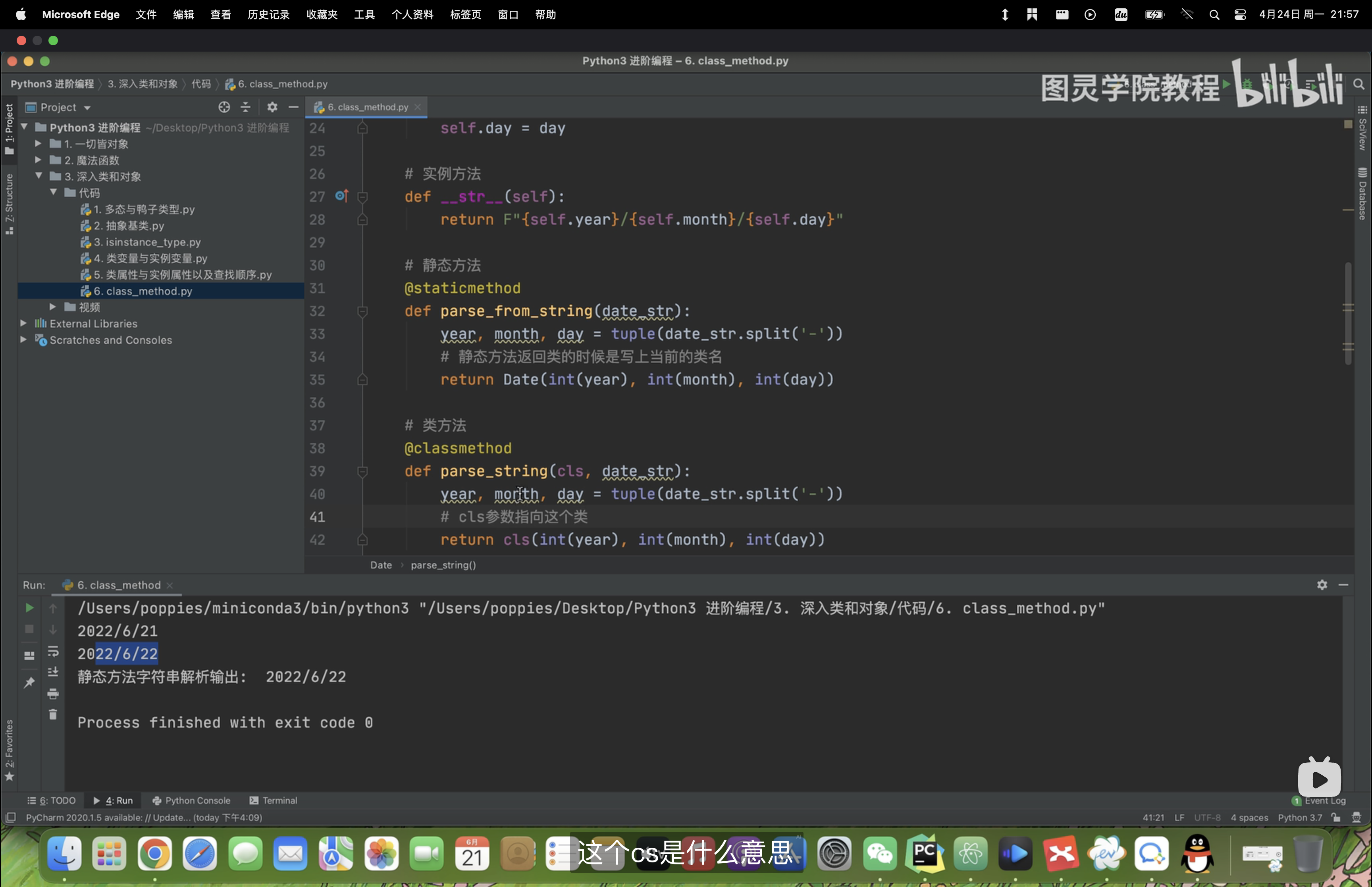This screenshot has height=887, width=1372.
Task: Open SciView side tab
Action: pyautogui.click(x=1362, y=128)
